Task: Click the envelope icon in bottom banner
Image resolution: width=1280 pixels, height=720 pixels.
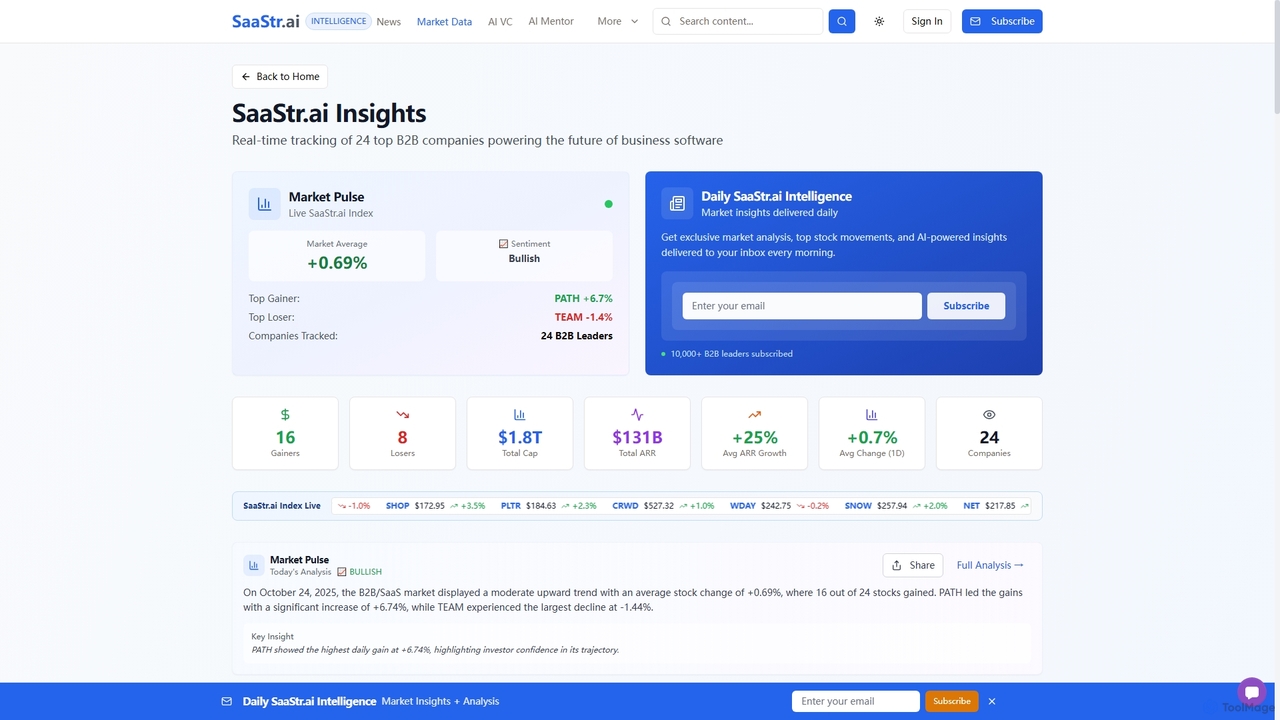Action: coord(226,701)
